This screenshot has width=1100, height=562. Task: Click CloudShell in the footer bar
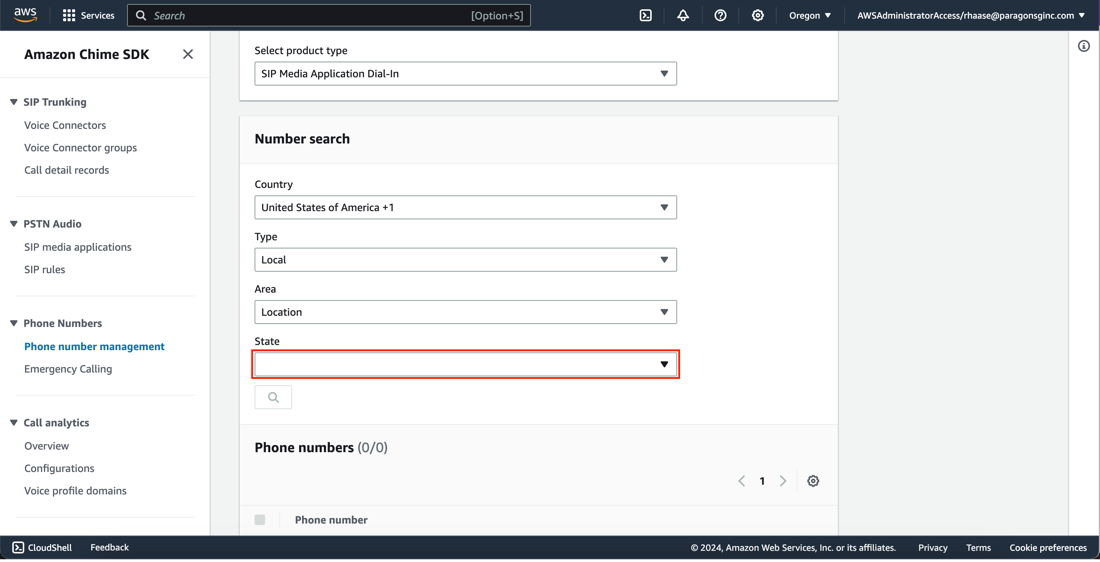pyautogui.click(x=42, y=547)
